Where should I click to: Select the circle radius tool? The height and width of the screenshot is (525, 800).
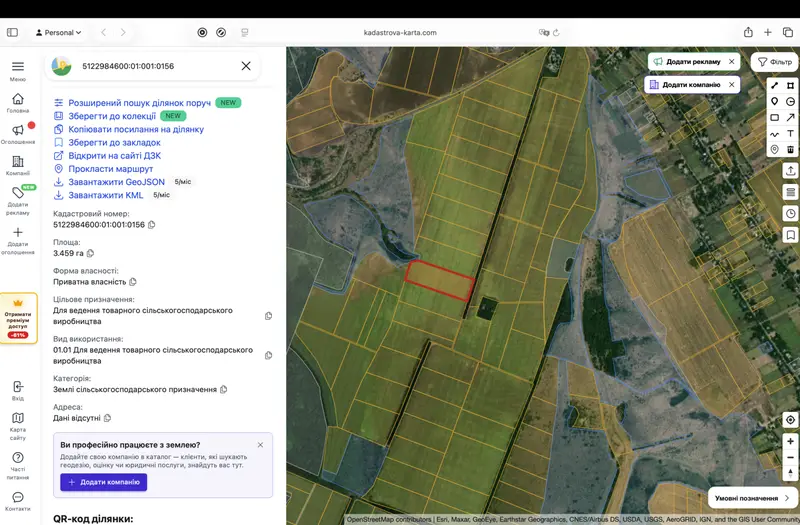(790, 102)
